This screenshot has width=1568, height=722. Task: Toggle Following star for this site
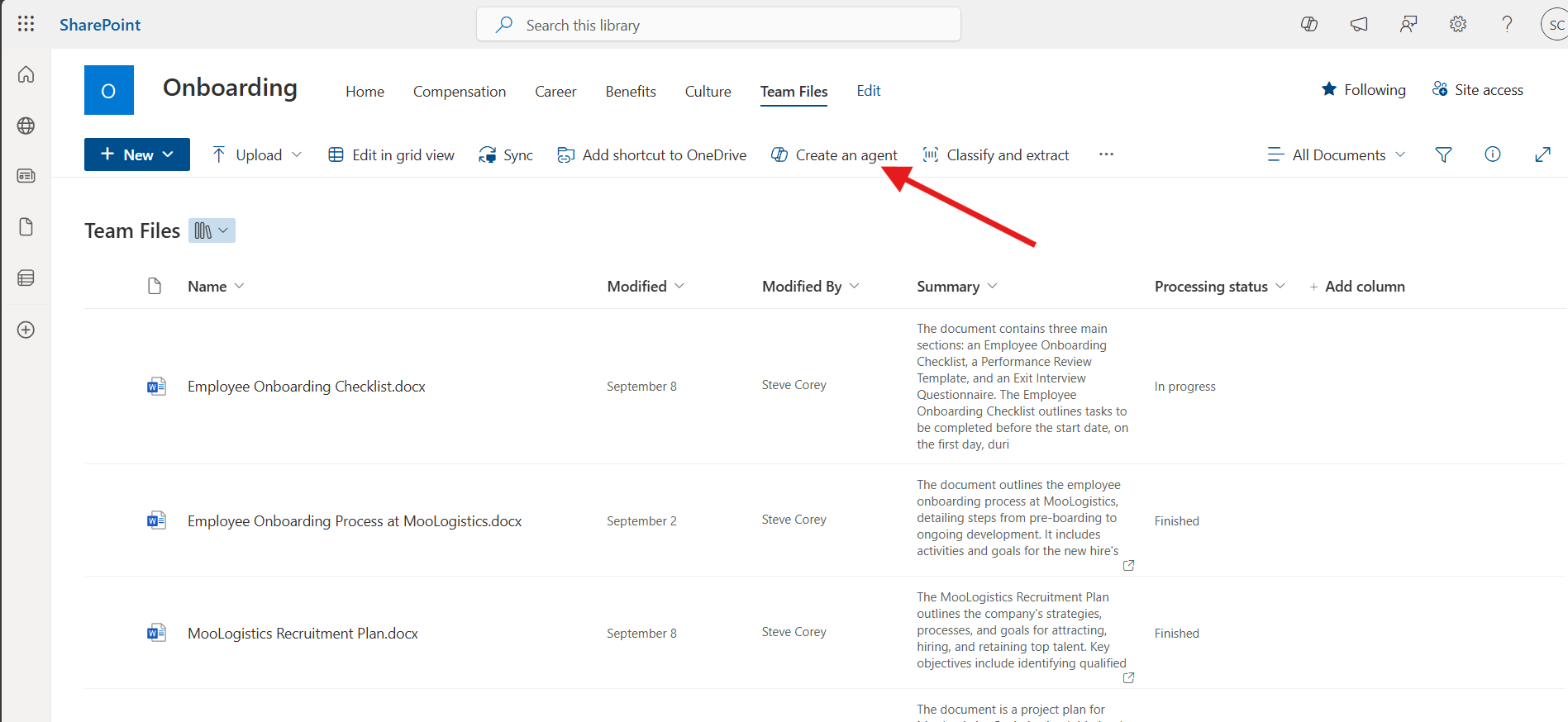(1364, 89)
